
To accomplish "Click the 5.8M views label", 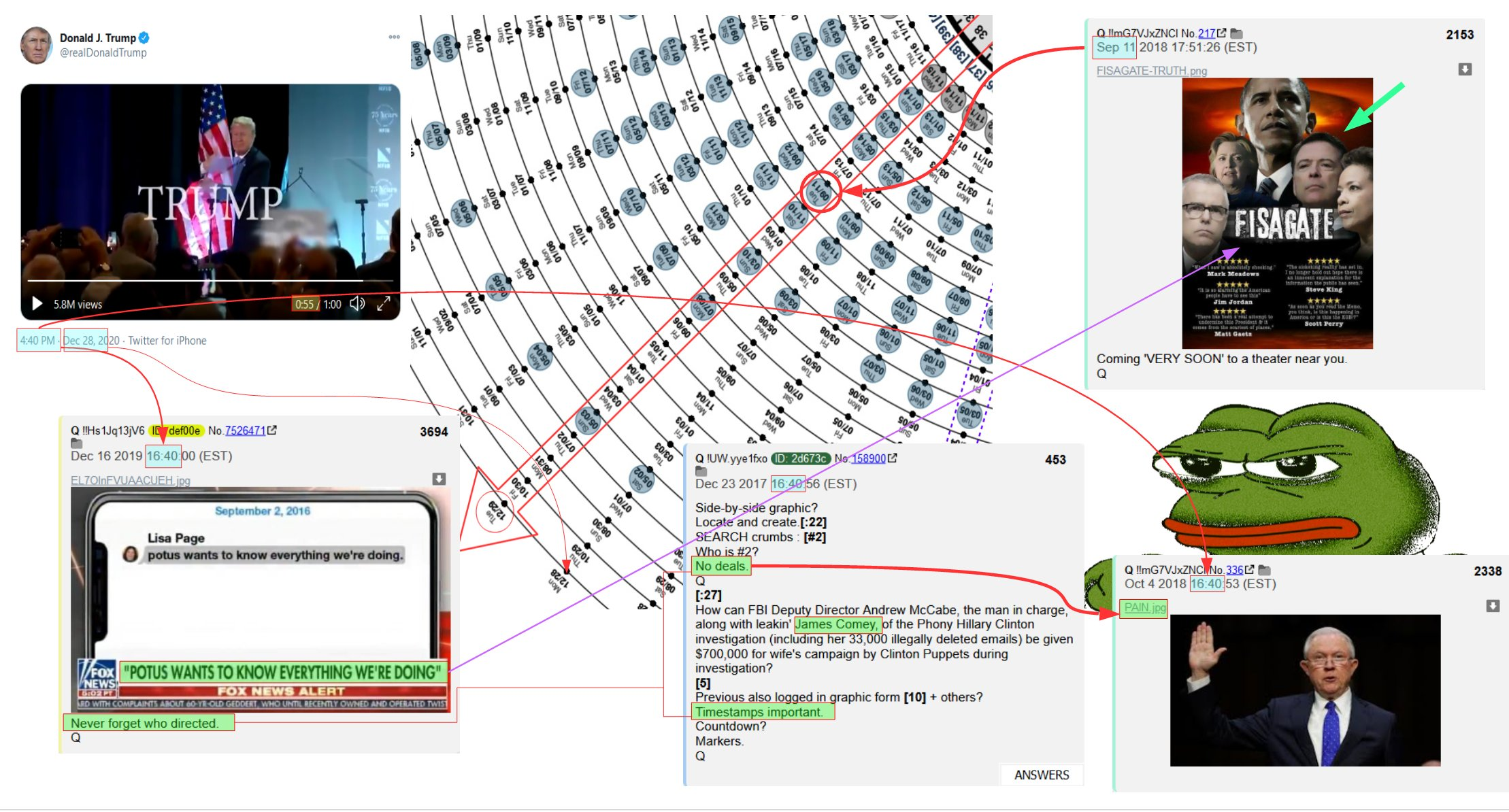I will click(78, 305).
